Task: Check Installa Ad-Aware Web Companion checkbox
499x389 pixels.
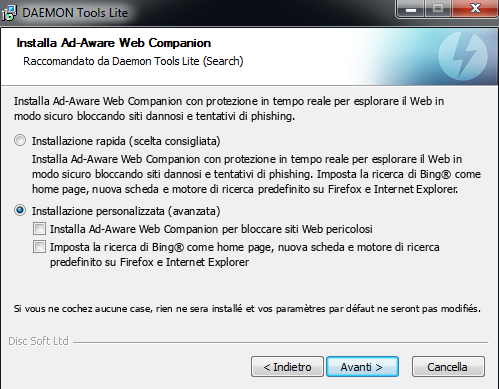Action: pyautogui.click(x=39, y=229)
